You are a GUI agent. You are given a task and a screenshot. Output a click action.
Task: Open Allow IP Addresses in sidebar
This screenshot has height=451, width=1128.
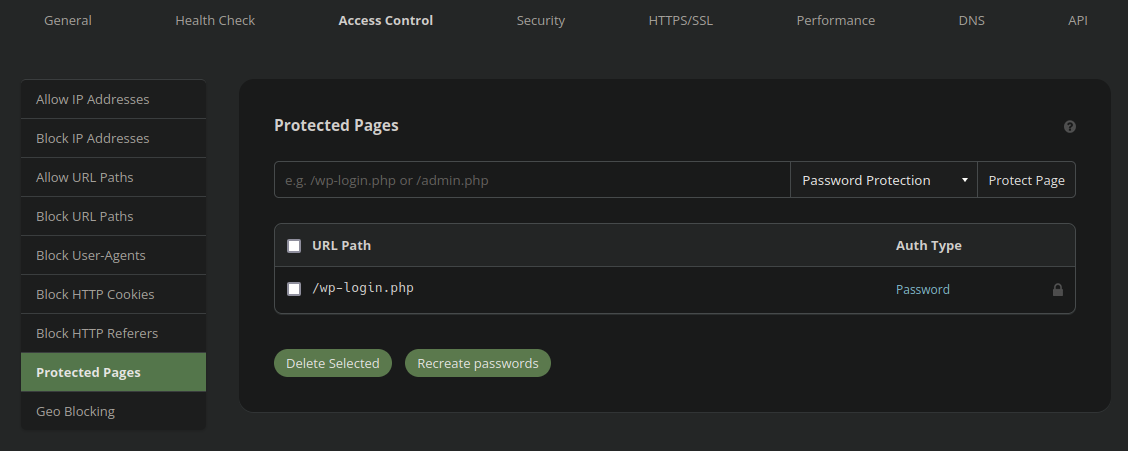(114, 99)
